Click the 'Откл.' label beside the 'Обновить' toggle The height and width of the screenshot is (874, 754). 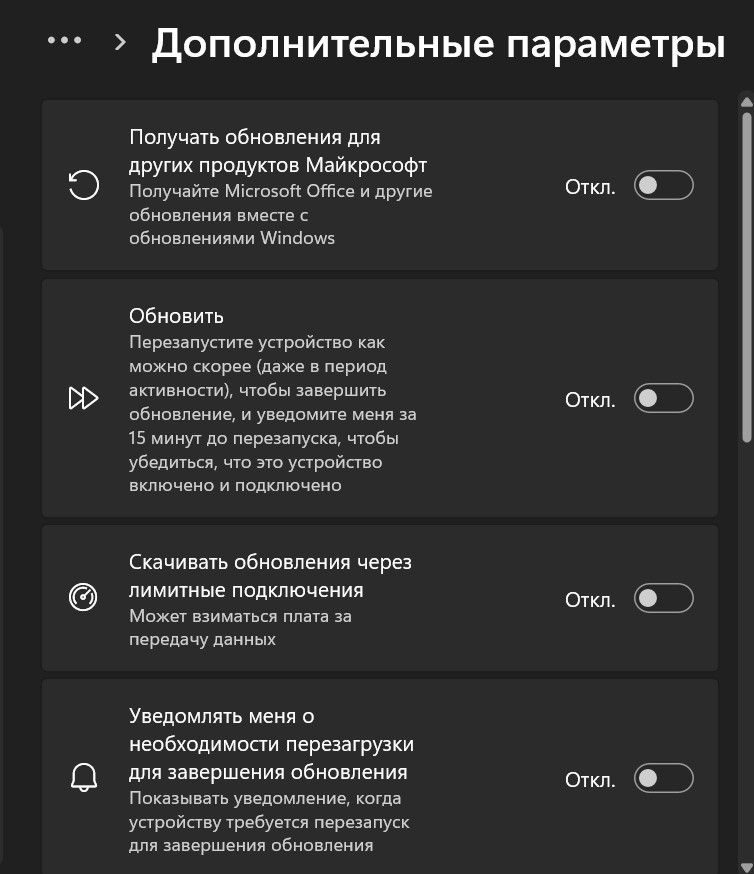pos(590,400)
